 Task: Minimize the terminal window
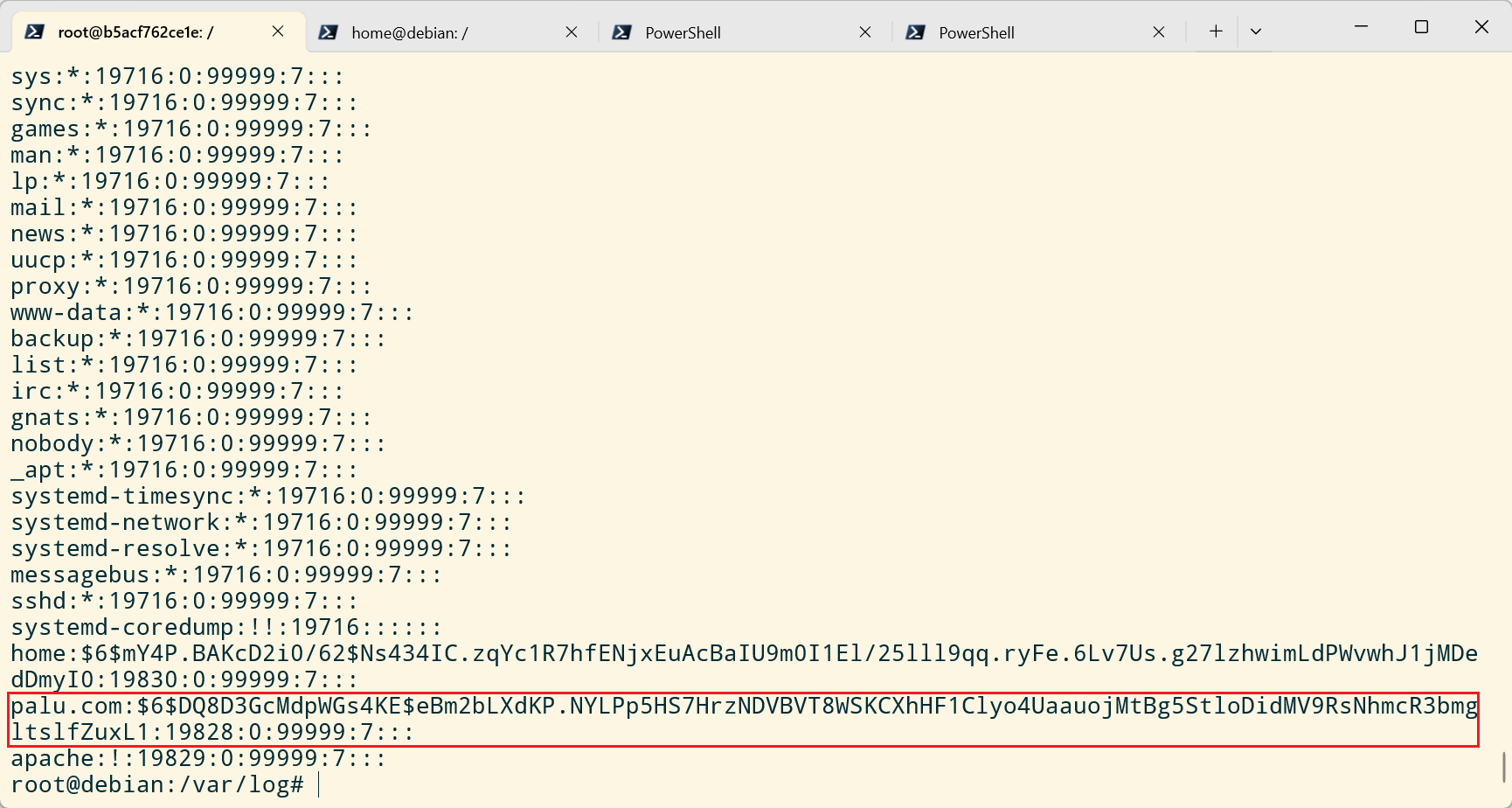pyautogui.click(x=1361, y=27)
